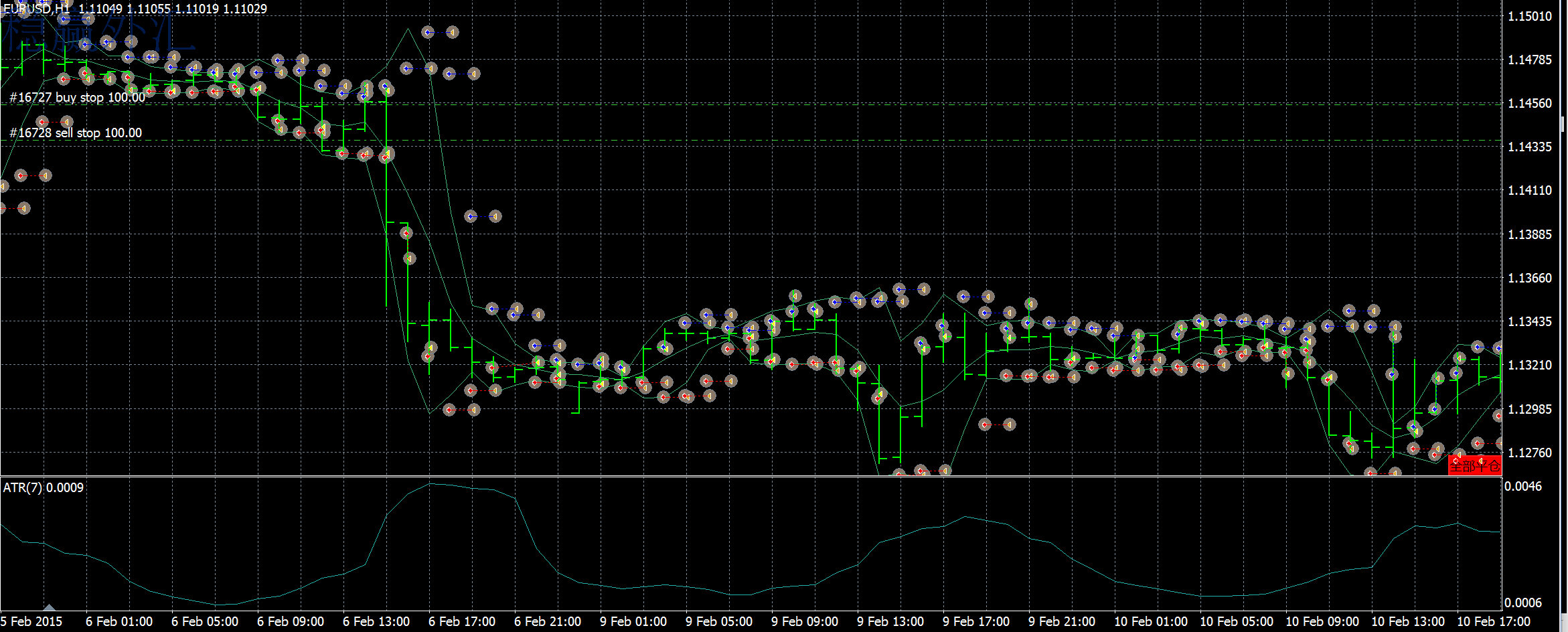Click the 9 Feb 13:00 time label
The width and height of the screenshot is (1568, 632).
(890, 621)
